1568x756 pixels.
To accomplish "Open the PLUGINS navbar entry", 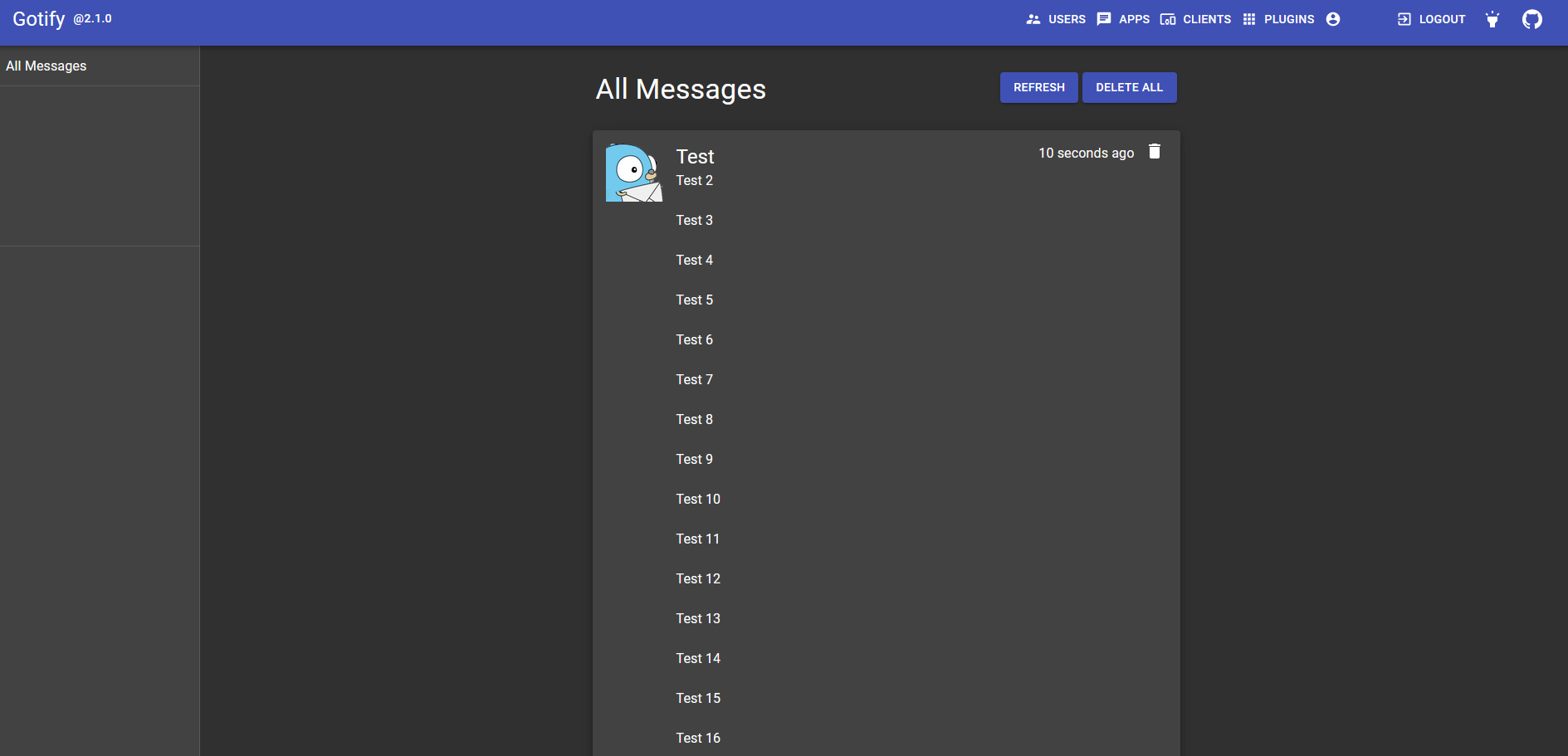I will (1288, 18).
